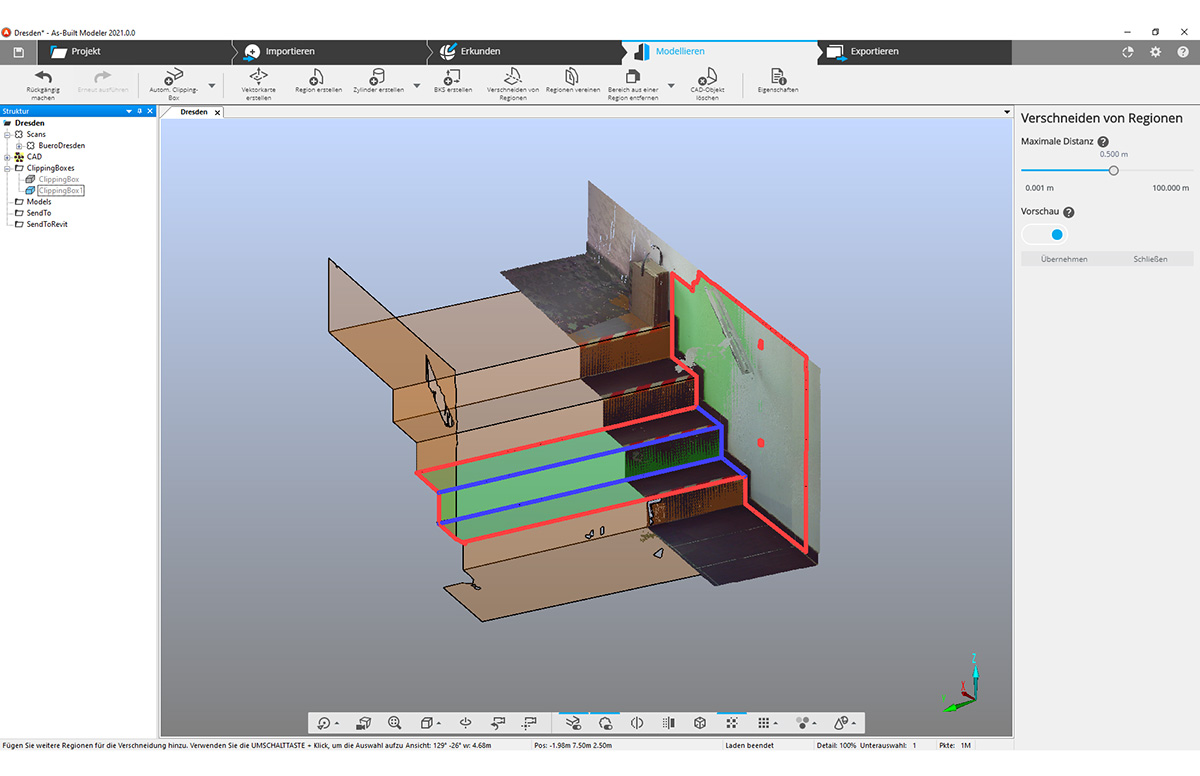Open the Zylinder erstellen tool
Screen dimensions: 1200x776
click(377, 78)
